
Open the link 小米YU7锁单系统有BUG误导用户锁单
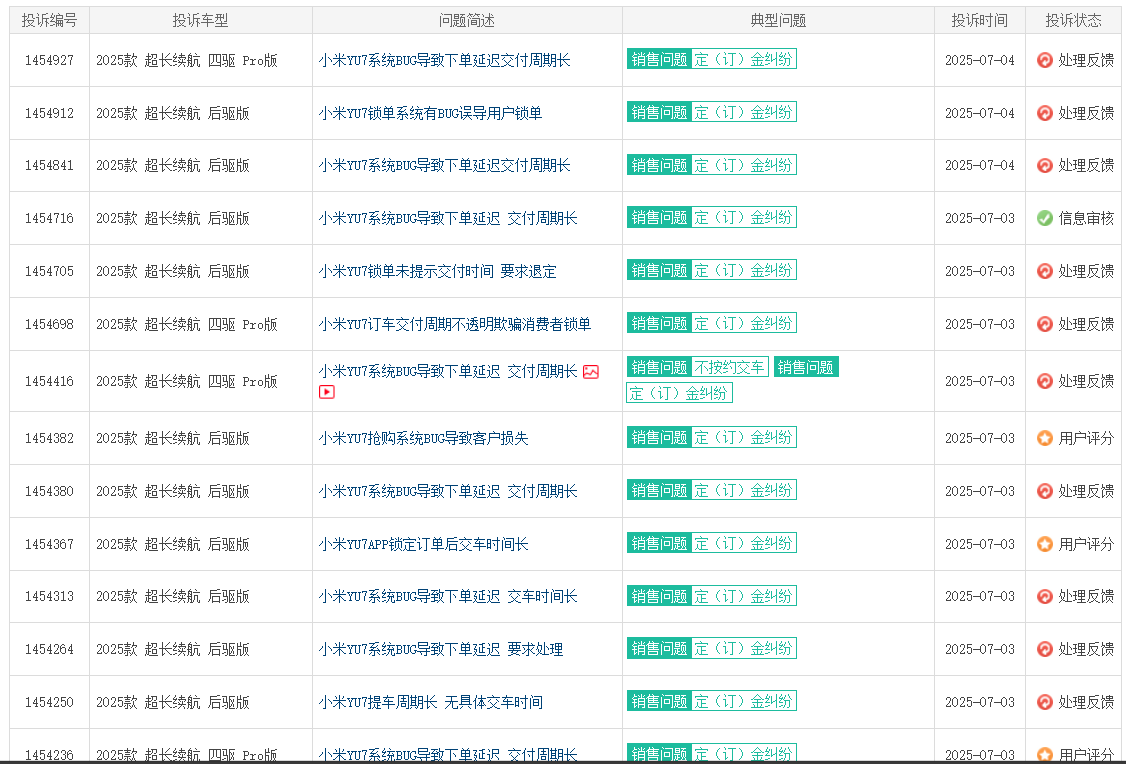click(430, 113)
